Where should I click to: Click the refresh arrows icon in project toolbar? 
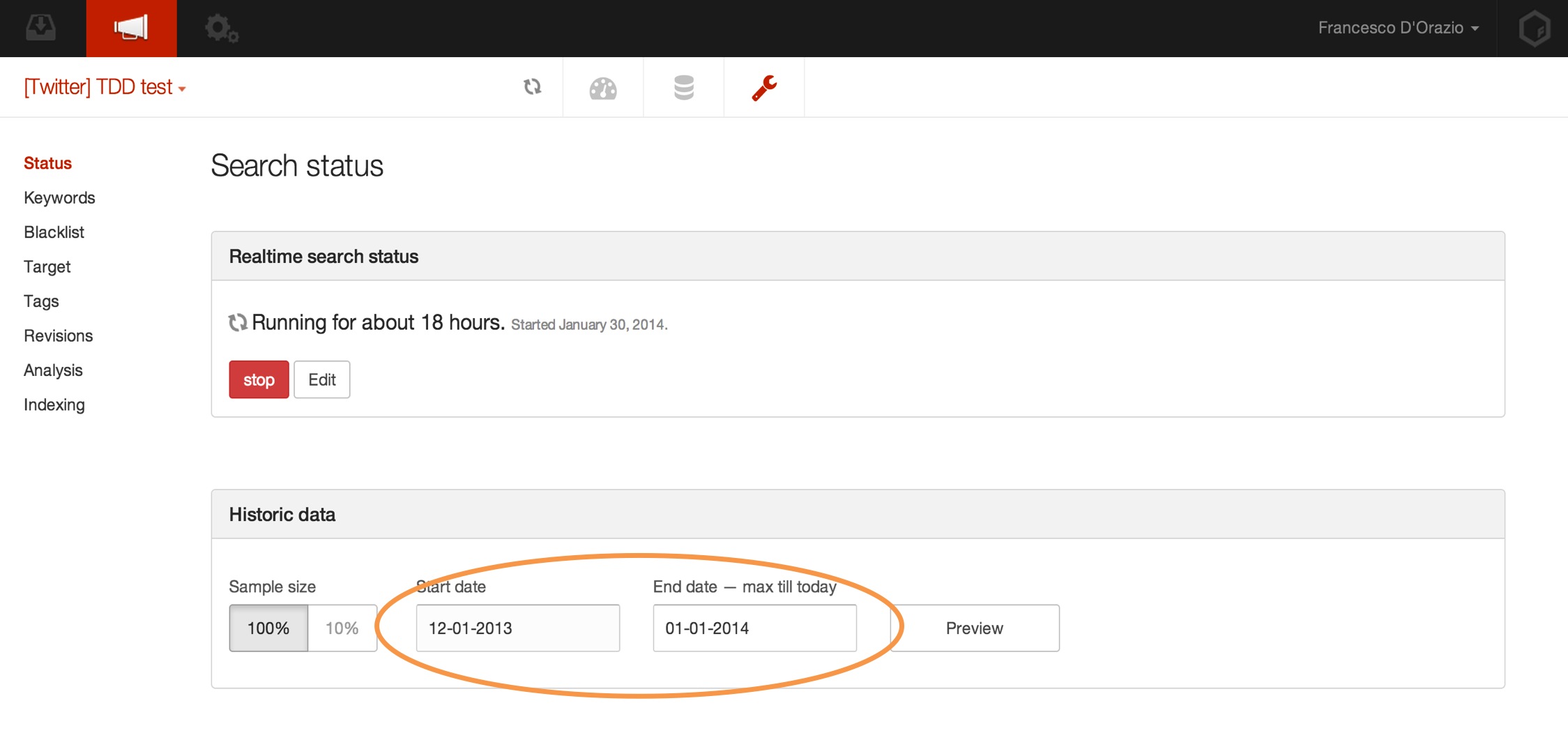click(x=532, y=87)
